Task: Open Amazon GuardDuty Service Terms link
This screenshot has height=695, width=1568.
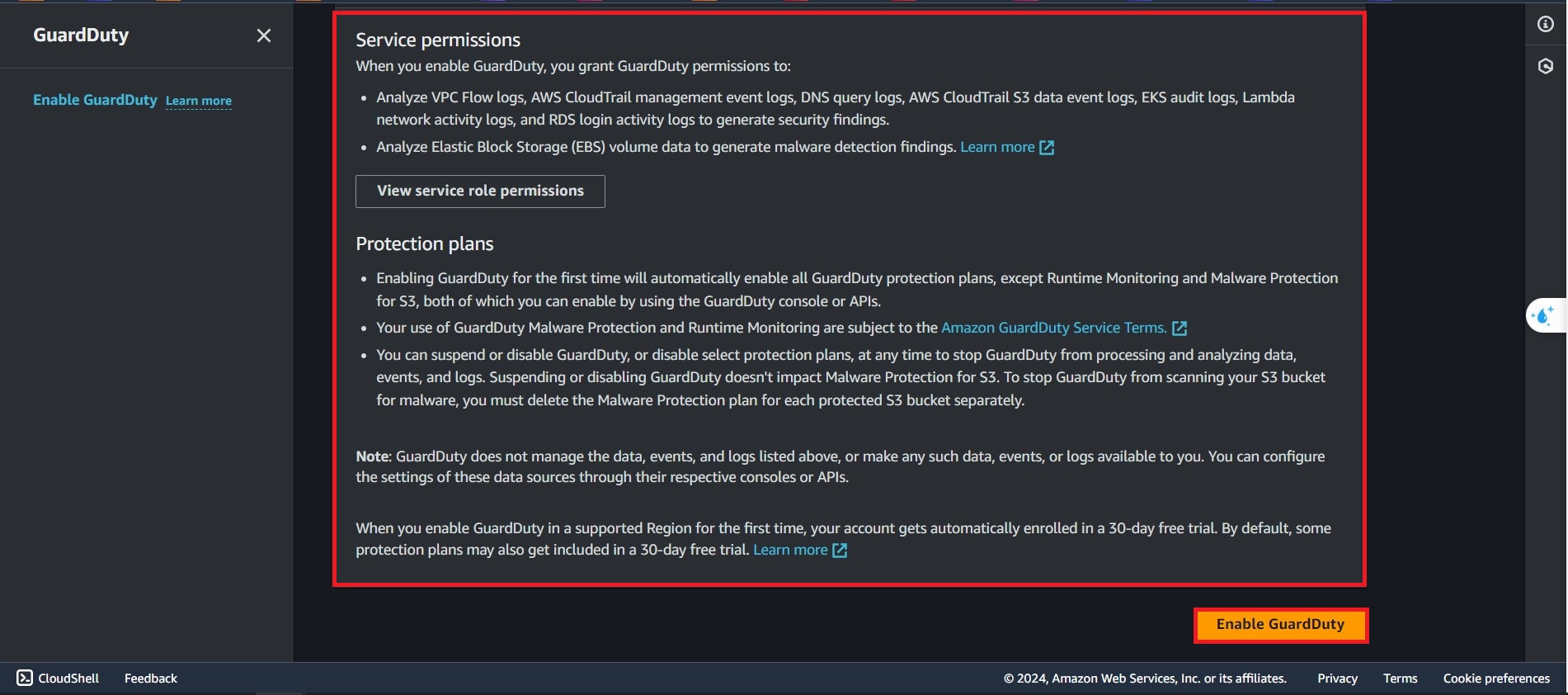Action: 1053,328
